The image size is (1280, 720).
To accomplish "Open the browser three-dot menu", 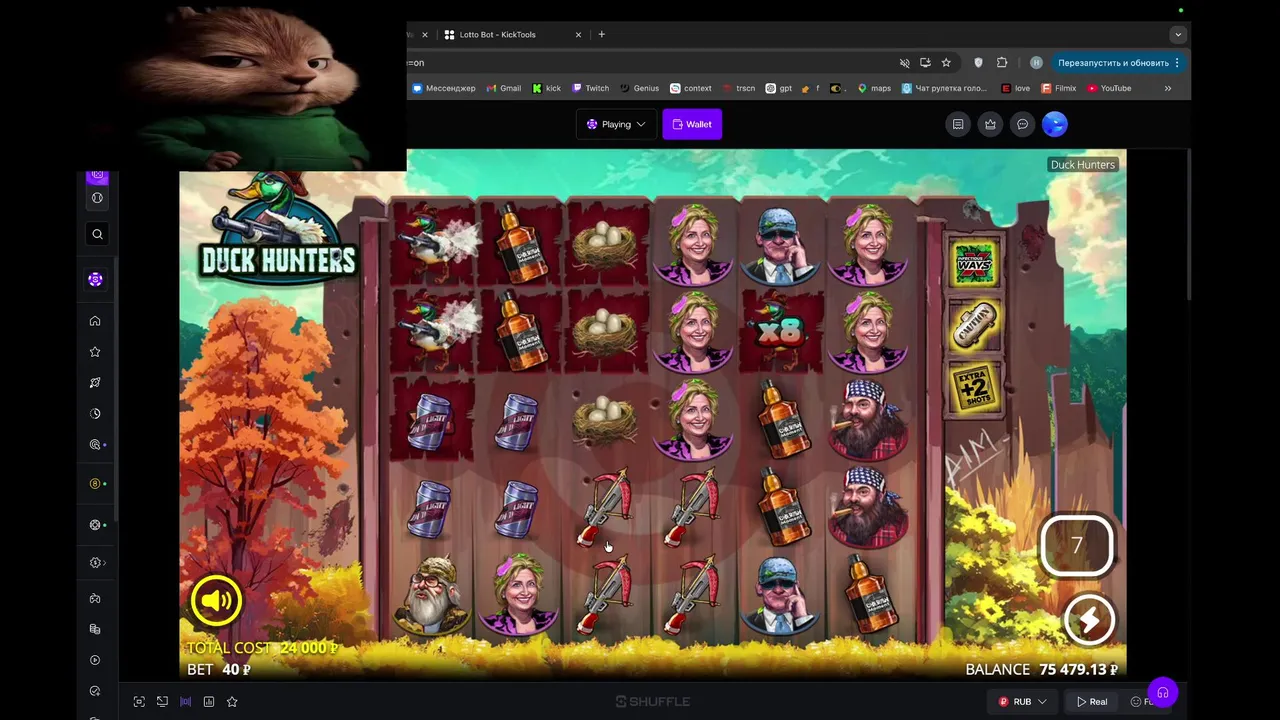I will tap(1177, 63).
